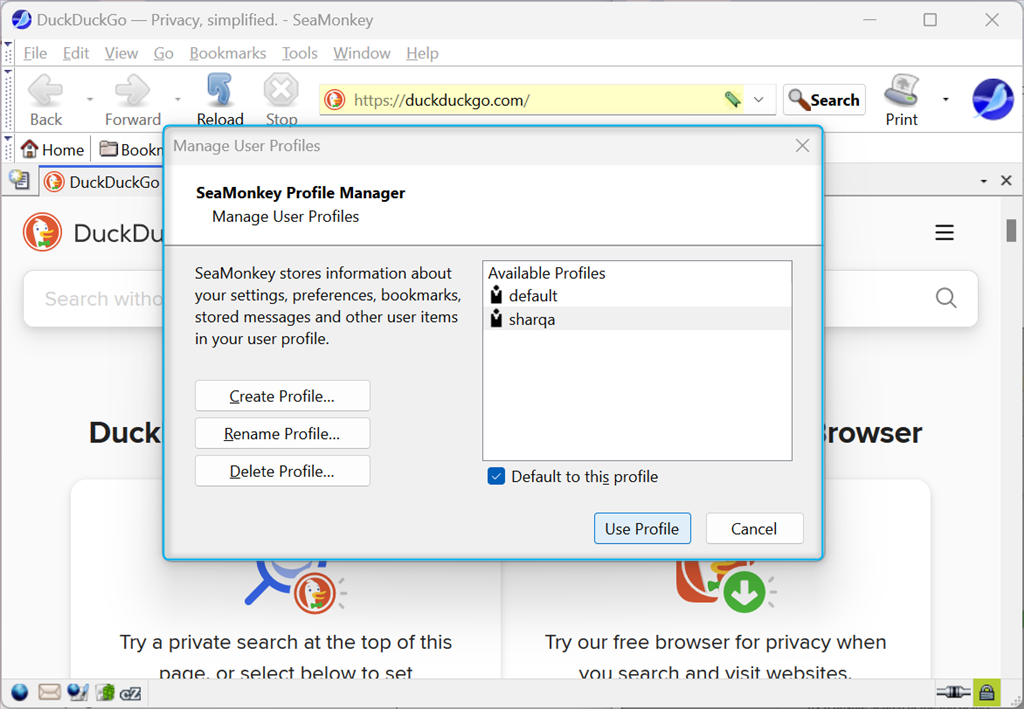
Task: Click the security padlock in the status bar
Action: [x=987, y=691]
